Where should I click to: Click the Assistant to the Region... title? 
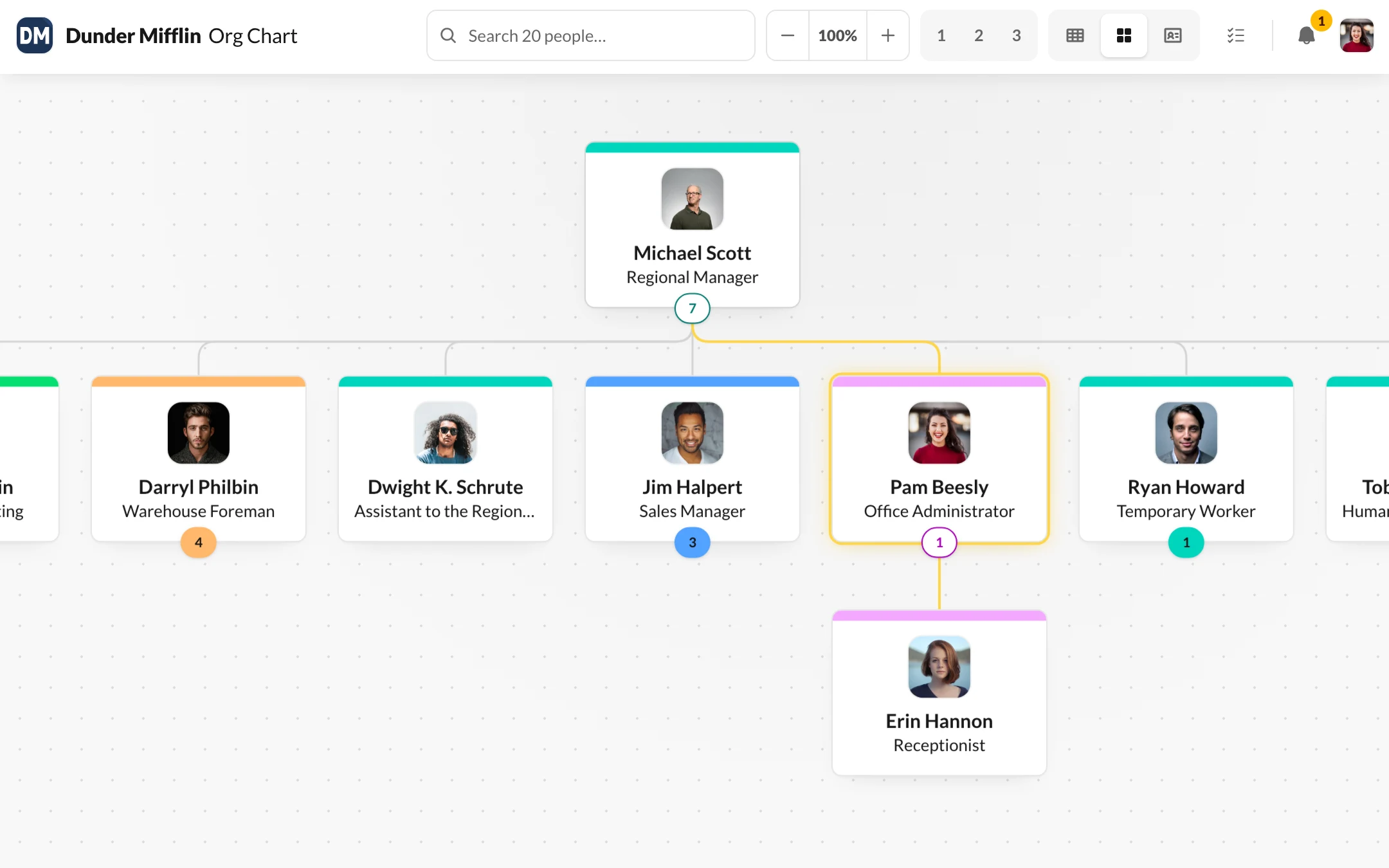(445, 511)
